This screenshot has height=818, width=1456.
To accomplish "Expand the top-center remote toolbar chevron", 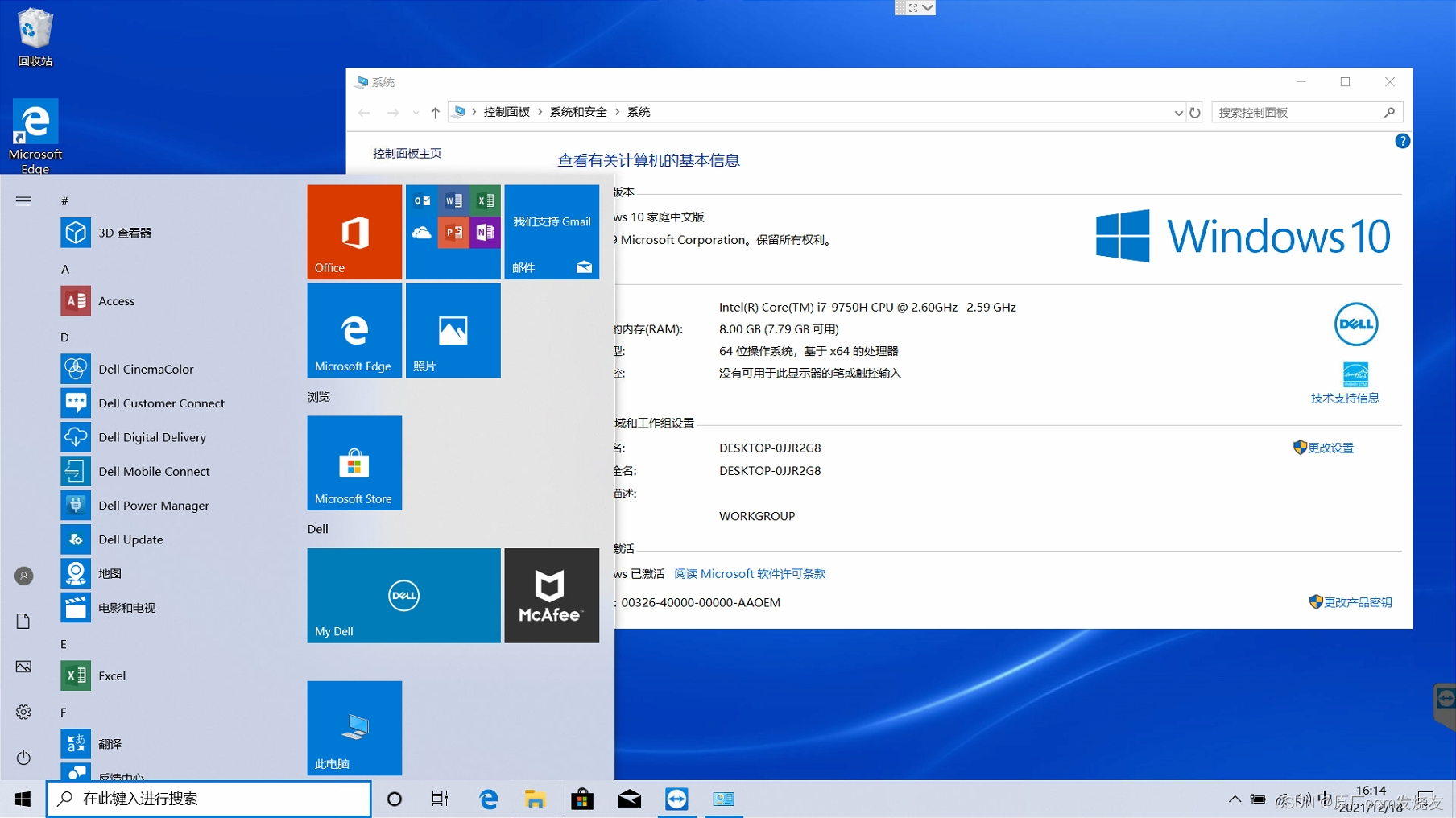I will pos(928,7).
